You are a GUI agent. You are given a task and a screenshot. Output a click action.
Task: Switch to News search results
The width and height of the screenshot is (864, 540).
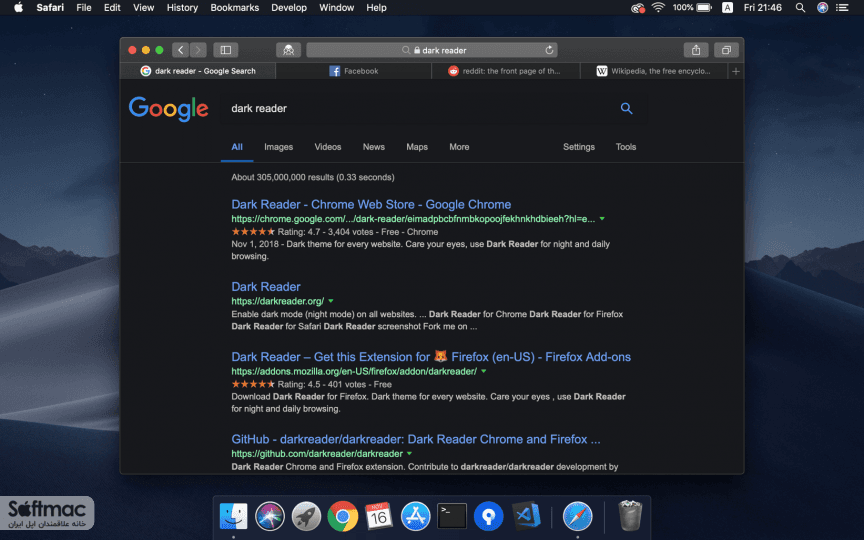pos(374,147)
